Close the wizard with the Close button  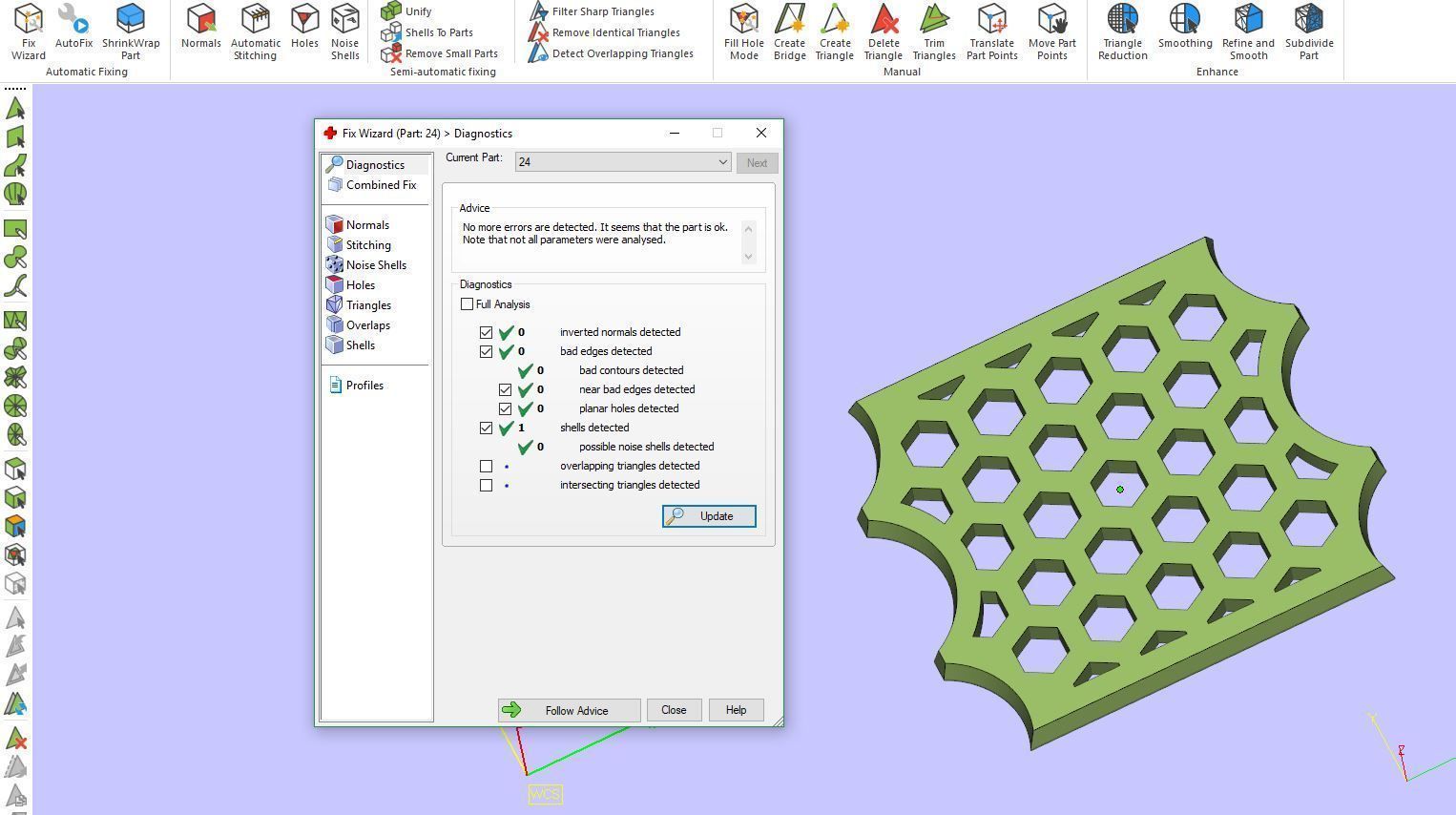674,710
